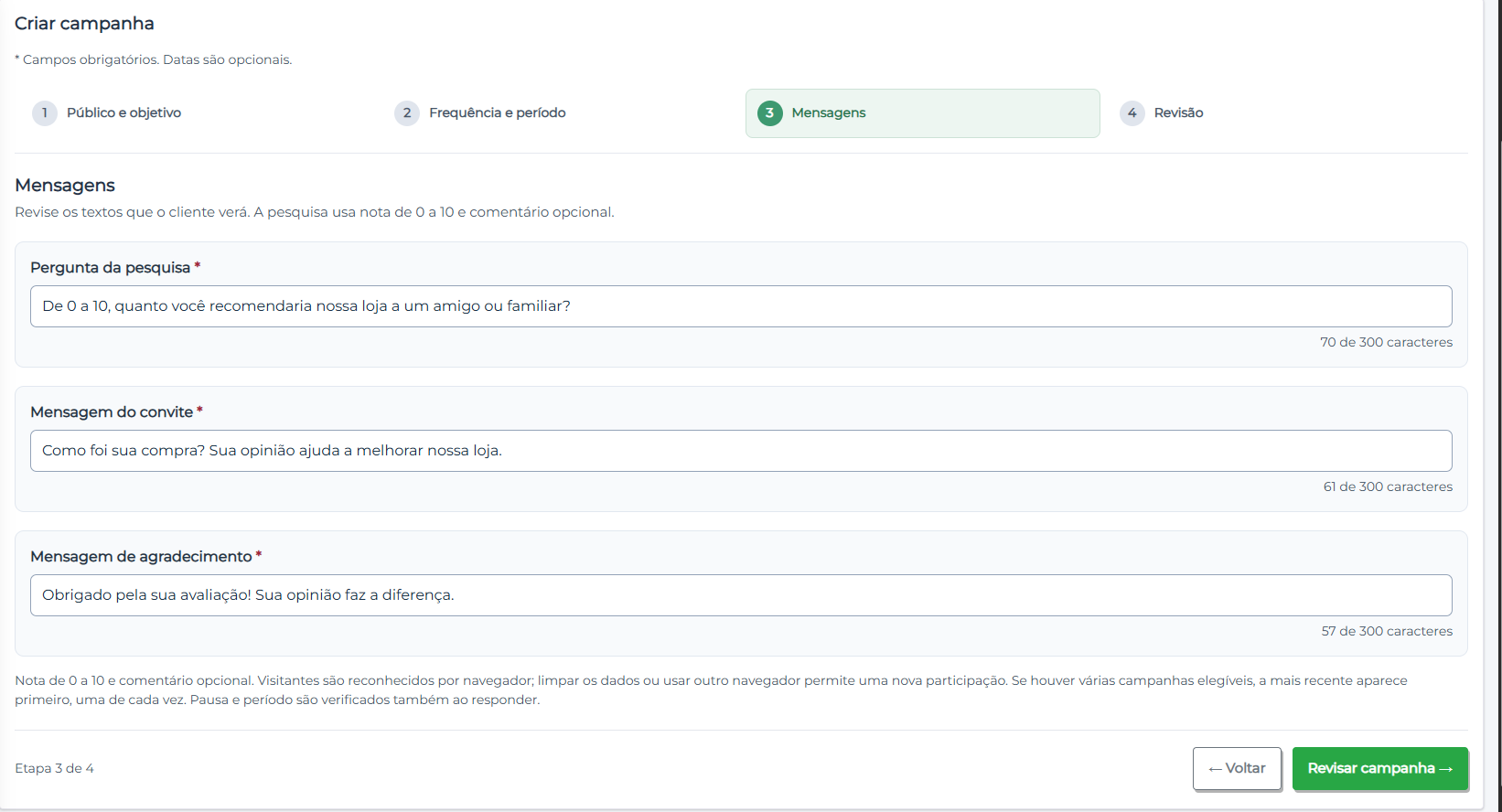Click Revisar campanha button
The width and height of the screenshot is (1502, 812).
(x=1380, y=769)
